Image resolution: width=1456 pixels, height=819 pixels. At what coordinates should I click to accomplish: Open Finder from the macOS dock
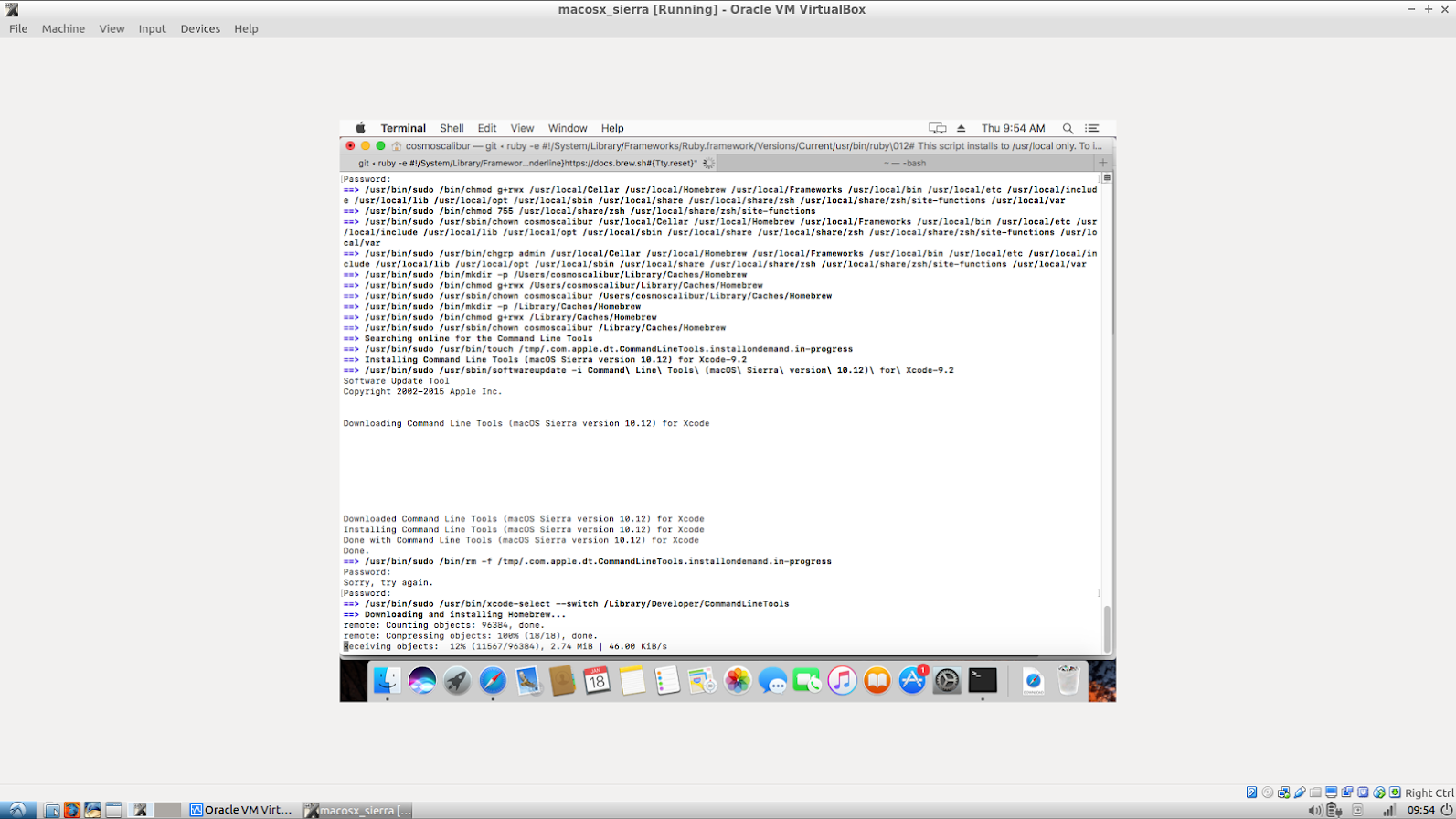pos(387,680)
